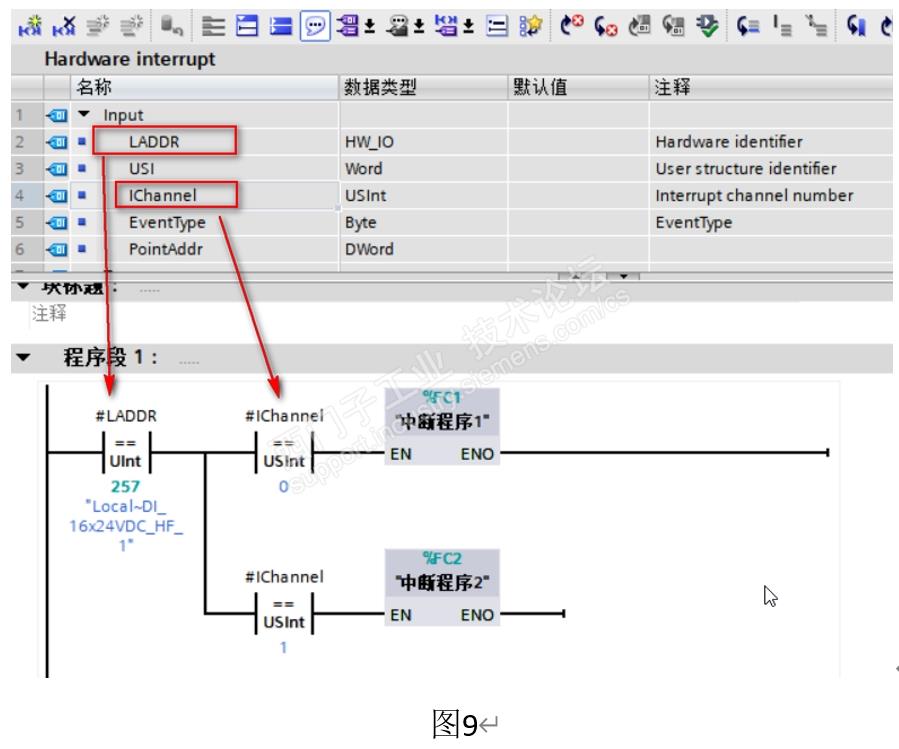The height and width of the screenshot is (749, 899).
Task: Toggle the network comments speech-bubble icon
Action: click(315, 26)
